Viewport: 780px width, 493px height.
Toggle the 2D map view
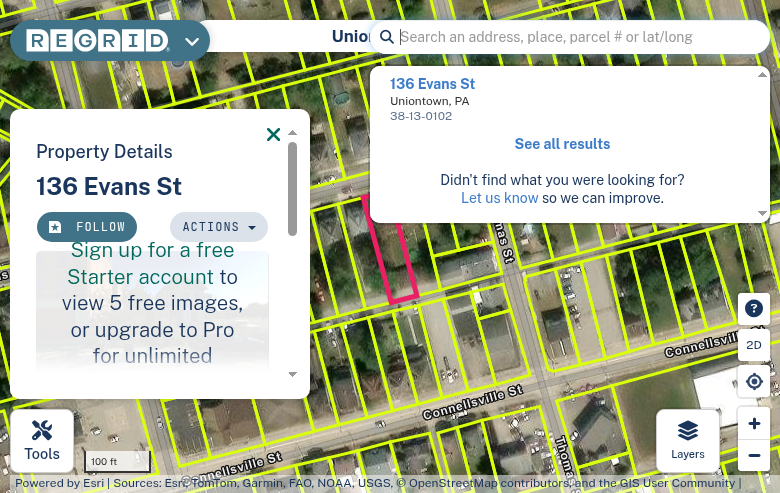point(754,345)
